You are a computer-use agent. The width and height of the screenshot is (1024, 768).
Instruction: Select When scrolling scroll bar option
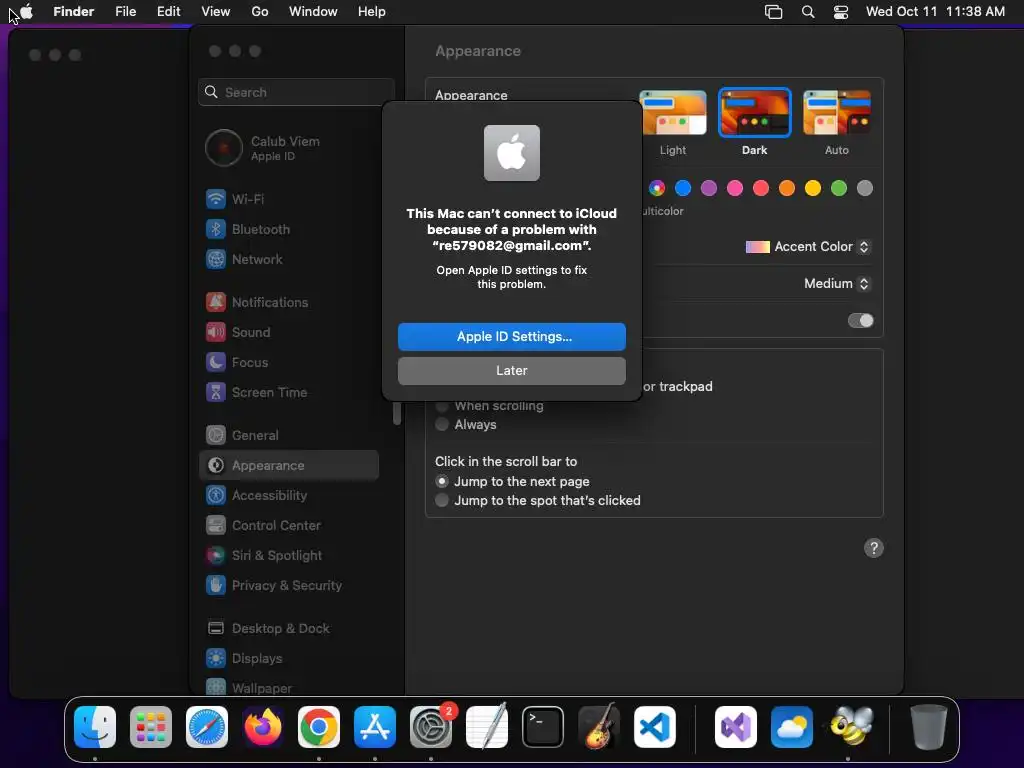click(x=442, y=406)
